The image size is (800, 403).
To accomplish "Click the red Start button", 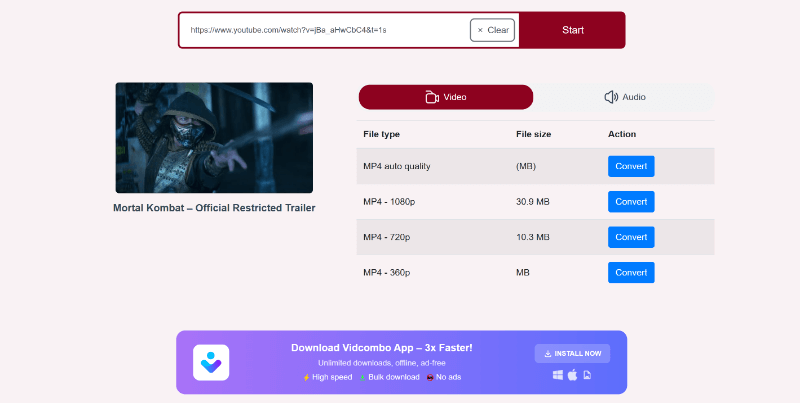I will [x=572, y=30].
